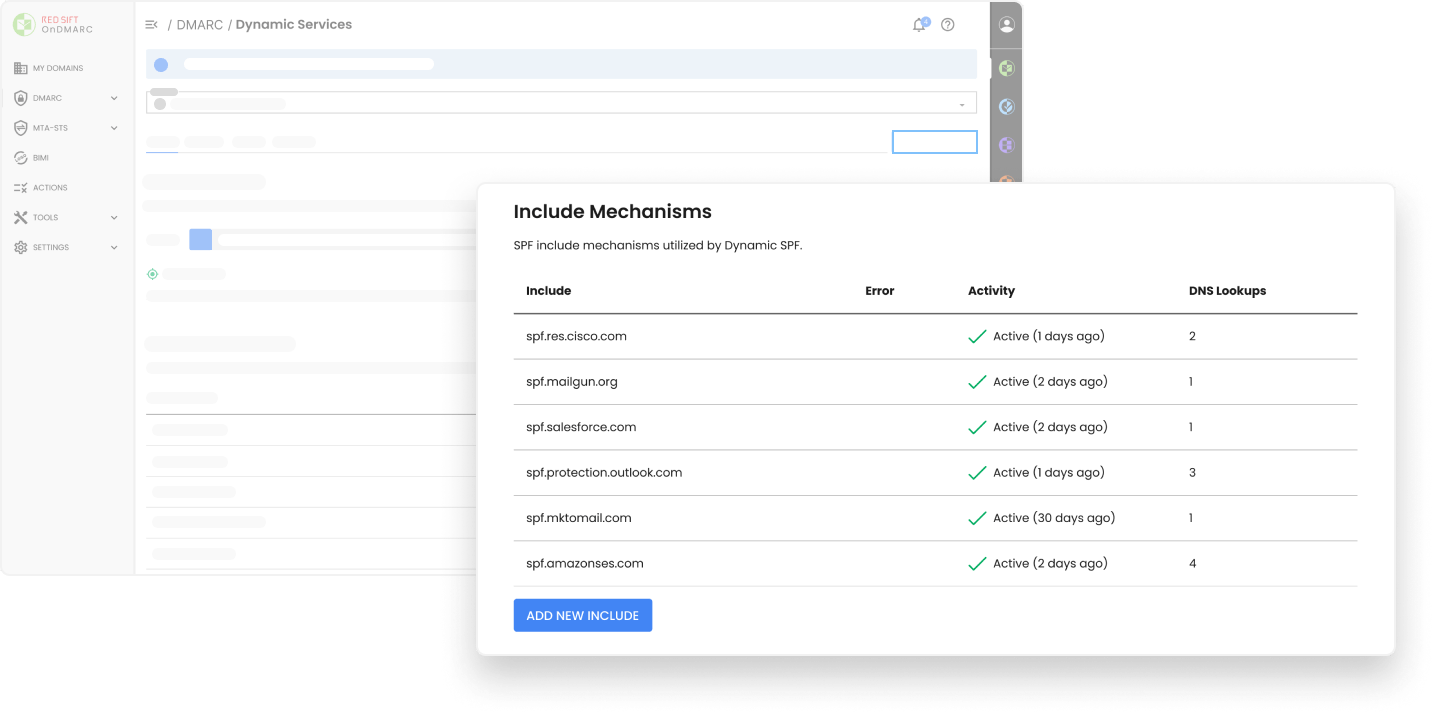The image size is (1436, 716).
Task: Select the spf.salesforce.com include row
Action: point(935,427)
